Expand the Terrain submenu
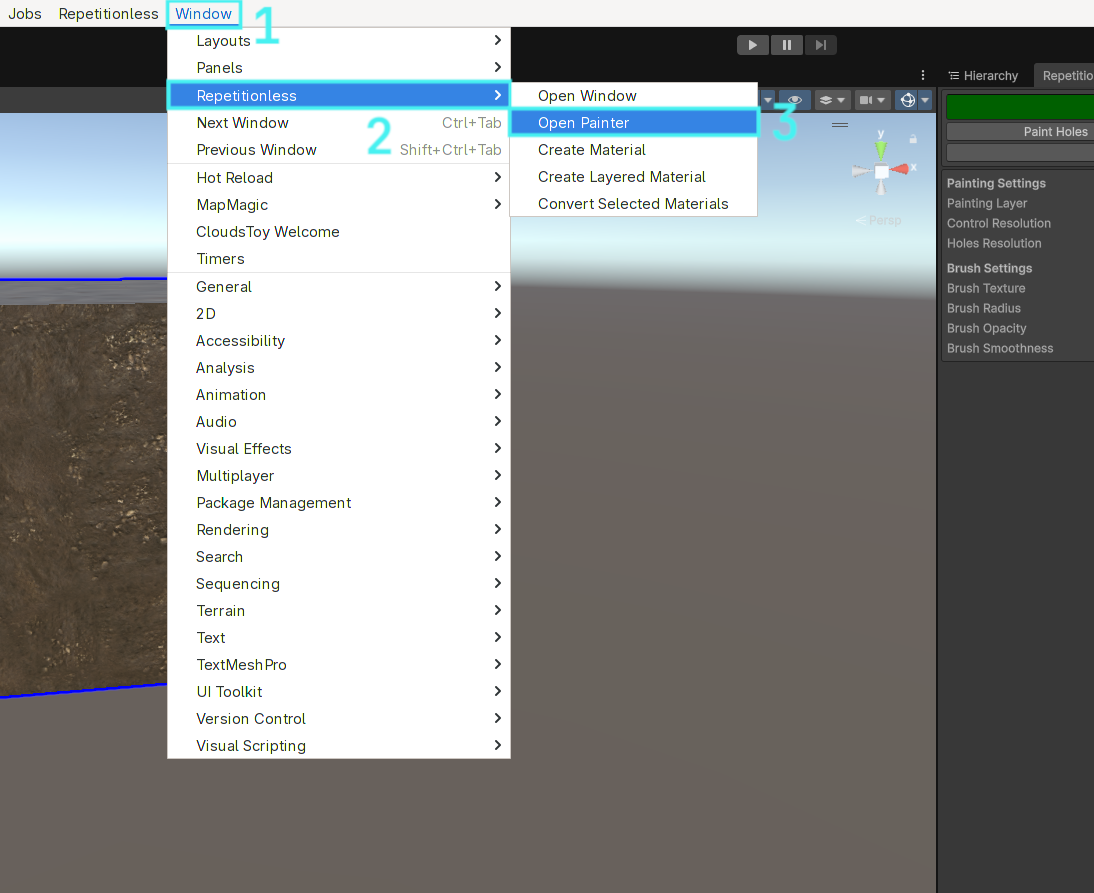The width and height of the screenshot is (1094, 893). coord(339,610)
